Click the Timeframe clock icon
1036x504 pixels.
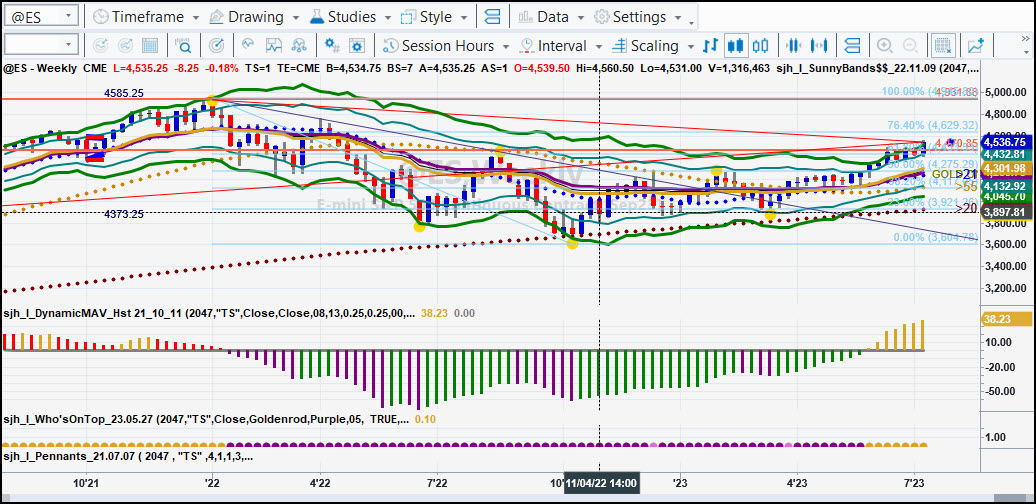pyautogui.click(x=100, y=17)
